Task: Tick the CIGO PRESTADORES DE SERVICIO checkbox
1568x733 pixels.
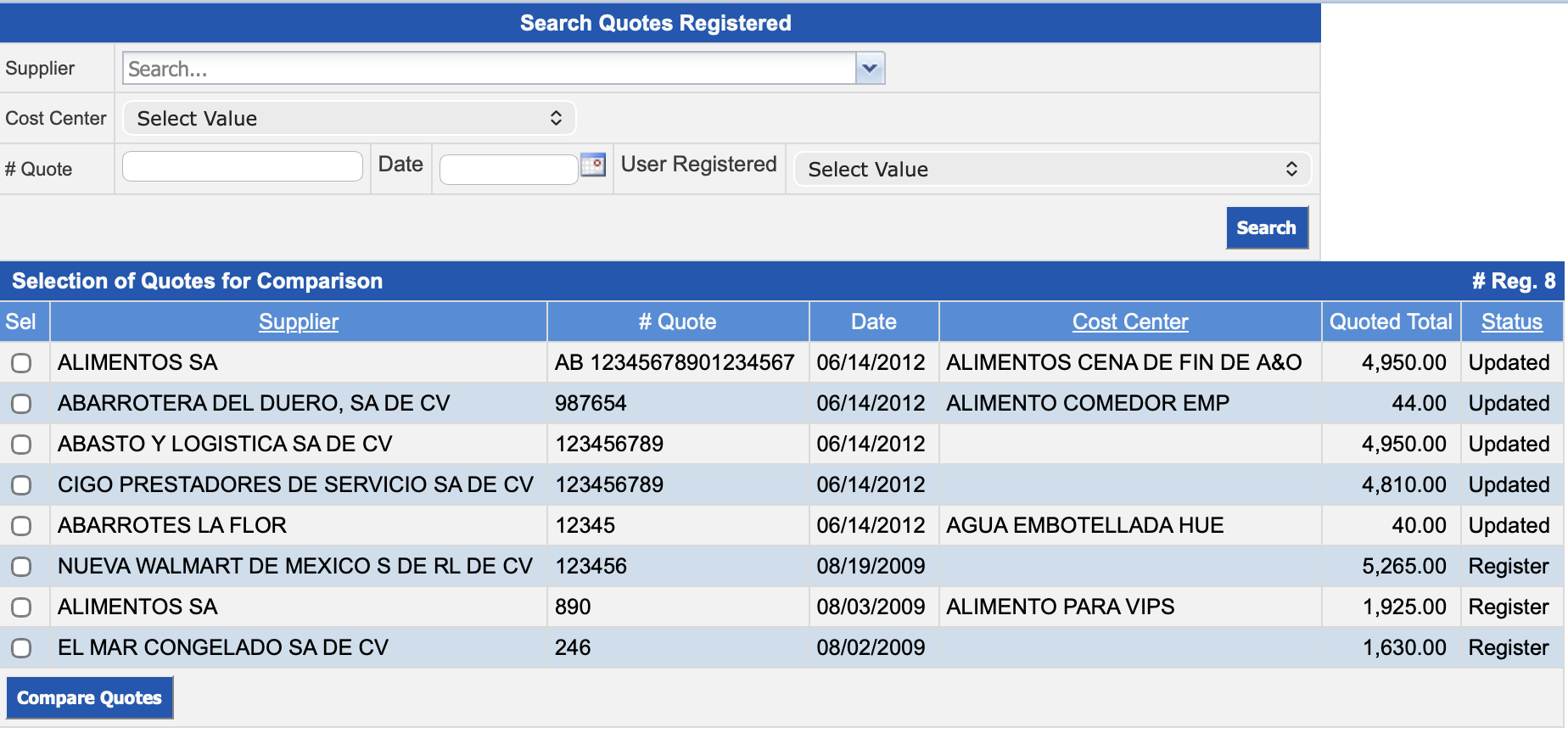Action: tap(21, 485)
